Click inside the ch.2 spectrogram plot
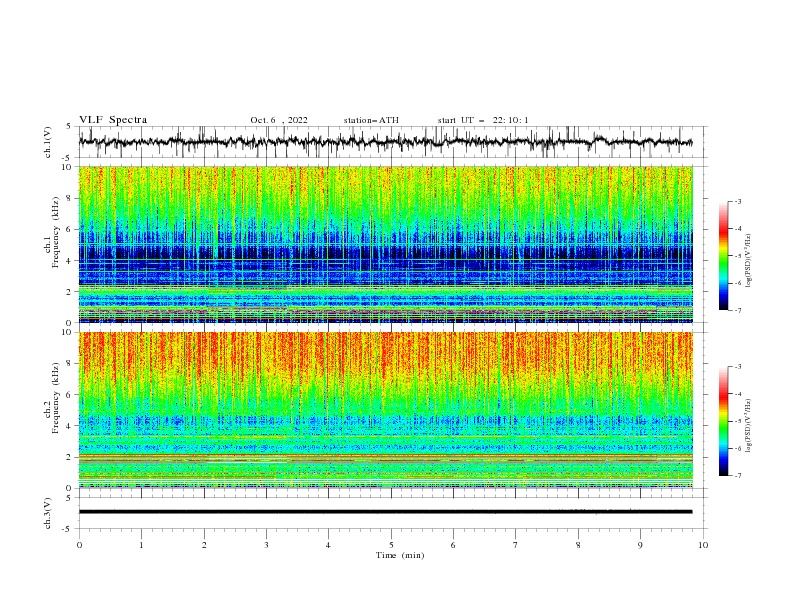Image resolution: width=792 pixels, height=612 pixels. (x=386, y=410)
